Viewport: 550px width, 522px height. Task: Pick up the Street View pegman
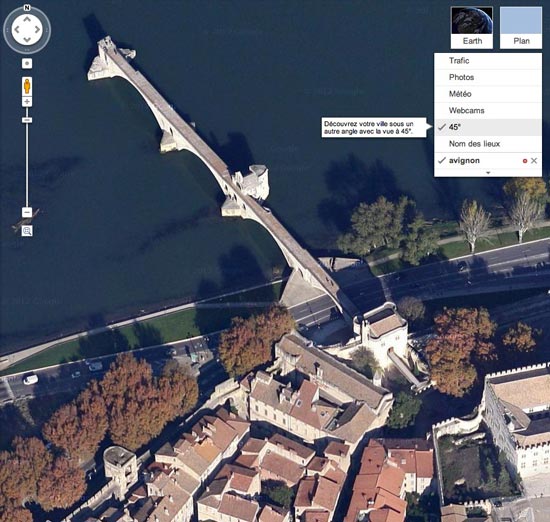pyautogui.click(x=27, y=86)
